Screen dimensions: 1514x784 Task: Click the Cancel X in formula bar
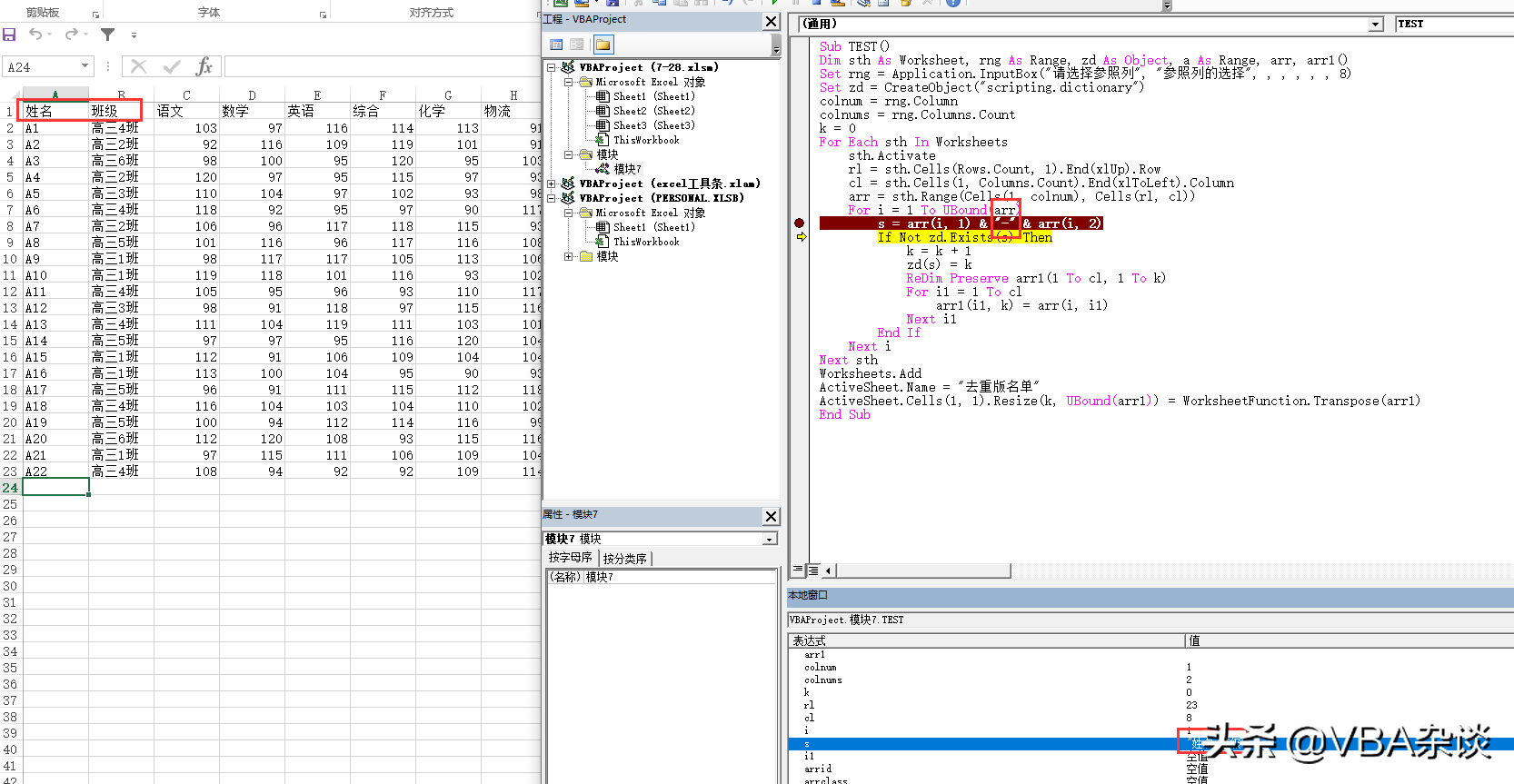138,66
